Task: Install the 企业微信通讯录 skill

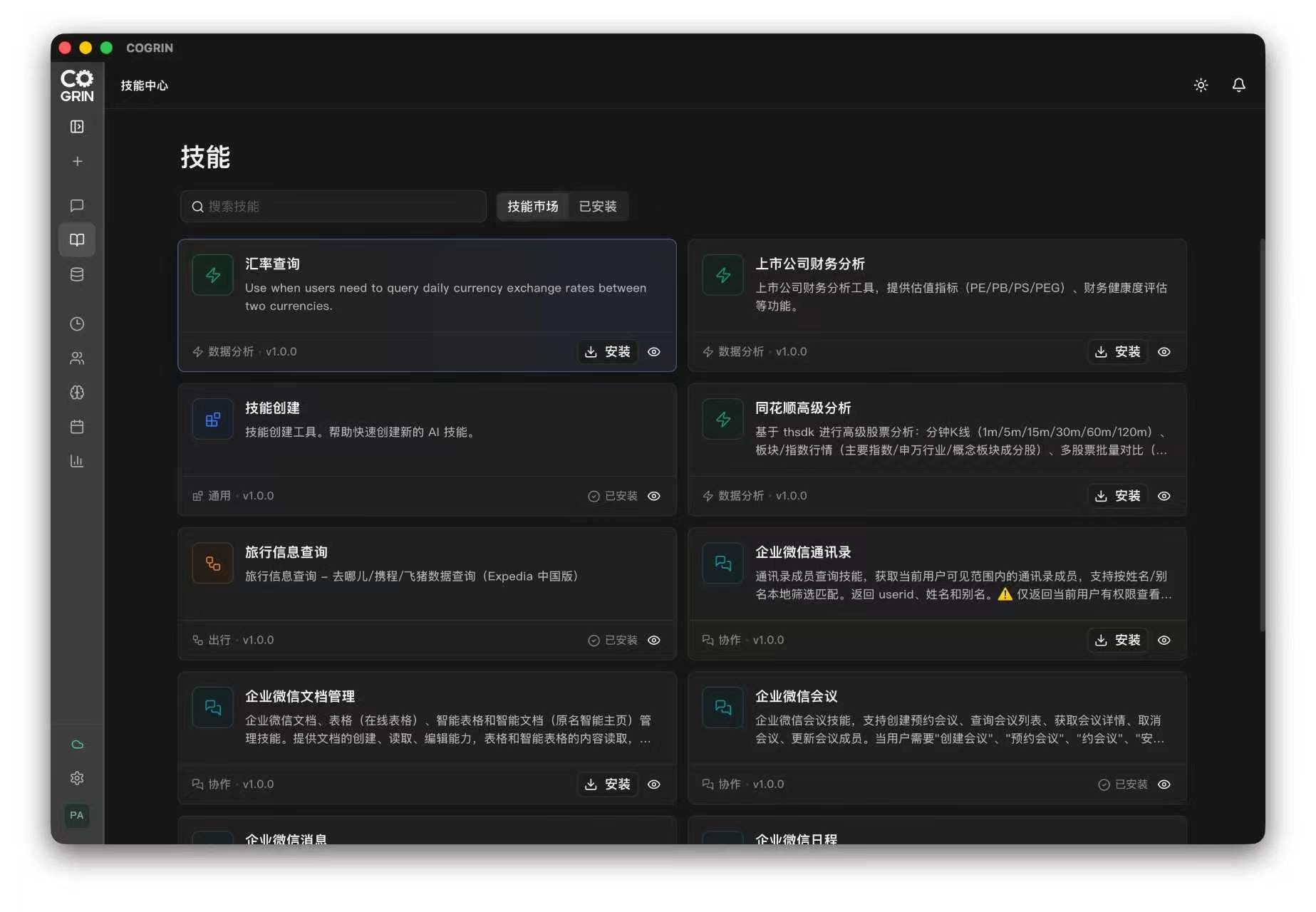Action: [x=1118, y=640]
